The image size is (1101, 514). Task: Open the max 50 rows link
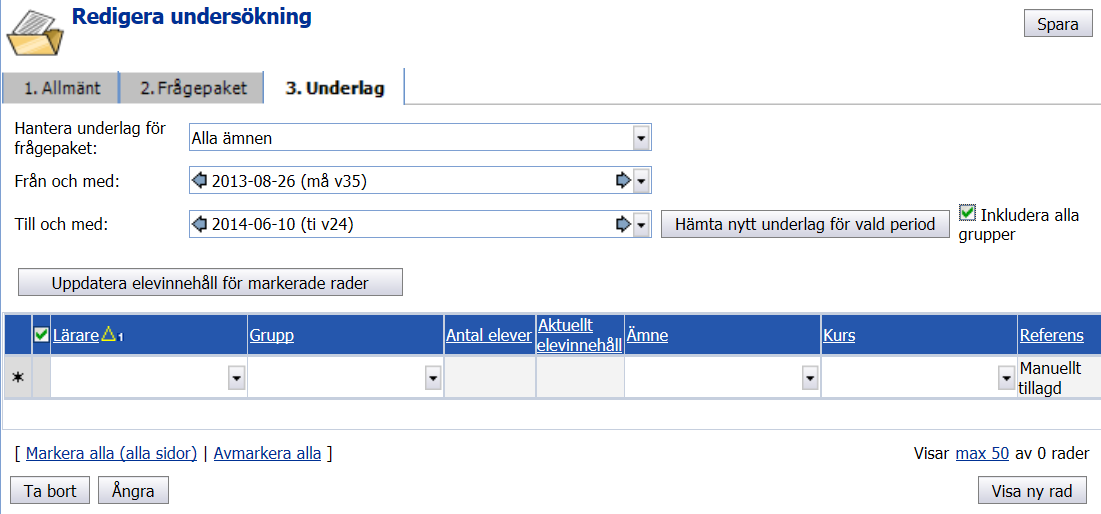click(982, 454)
